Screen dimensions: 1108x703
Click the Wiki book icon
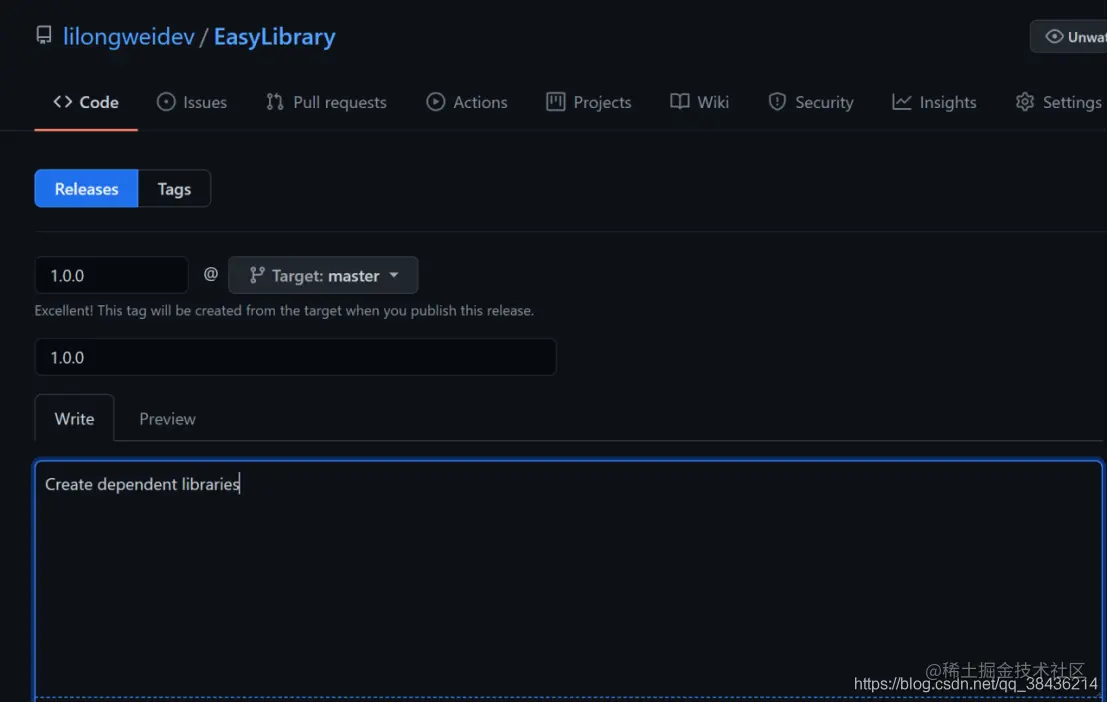(679, 102)
